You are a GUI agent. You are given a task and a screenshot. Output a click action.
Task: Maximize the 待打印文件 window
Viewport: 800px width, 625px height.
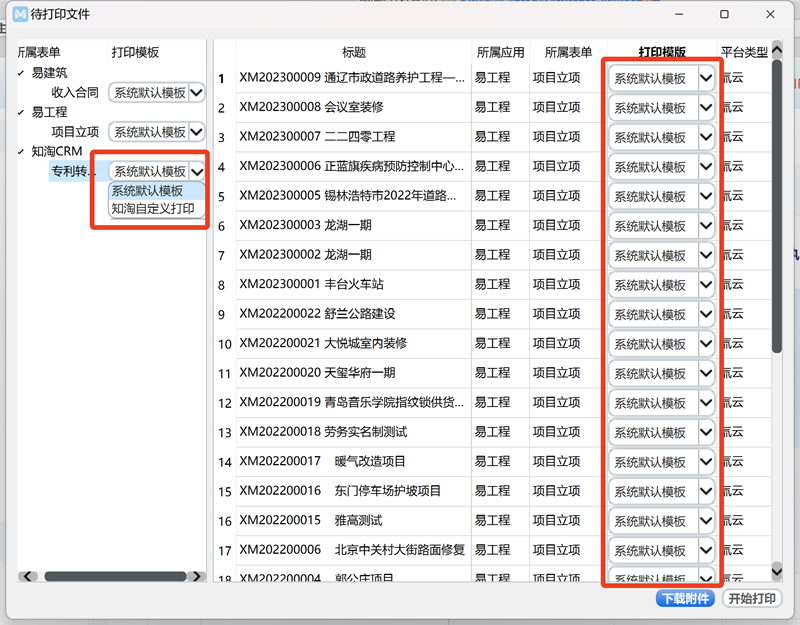click(x=724, y=14)
